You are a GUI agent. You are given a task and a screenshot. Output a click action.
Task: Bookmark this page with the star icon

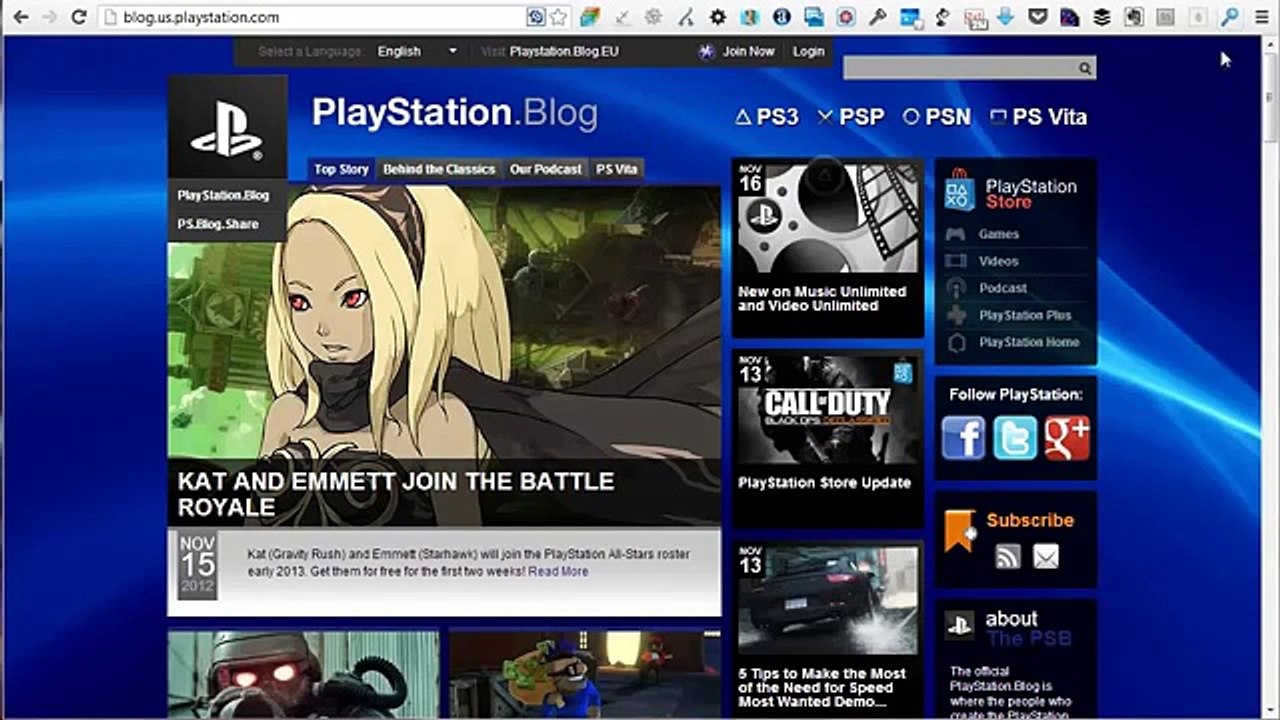pos(558,17)
